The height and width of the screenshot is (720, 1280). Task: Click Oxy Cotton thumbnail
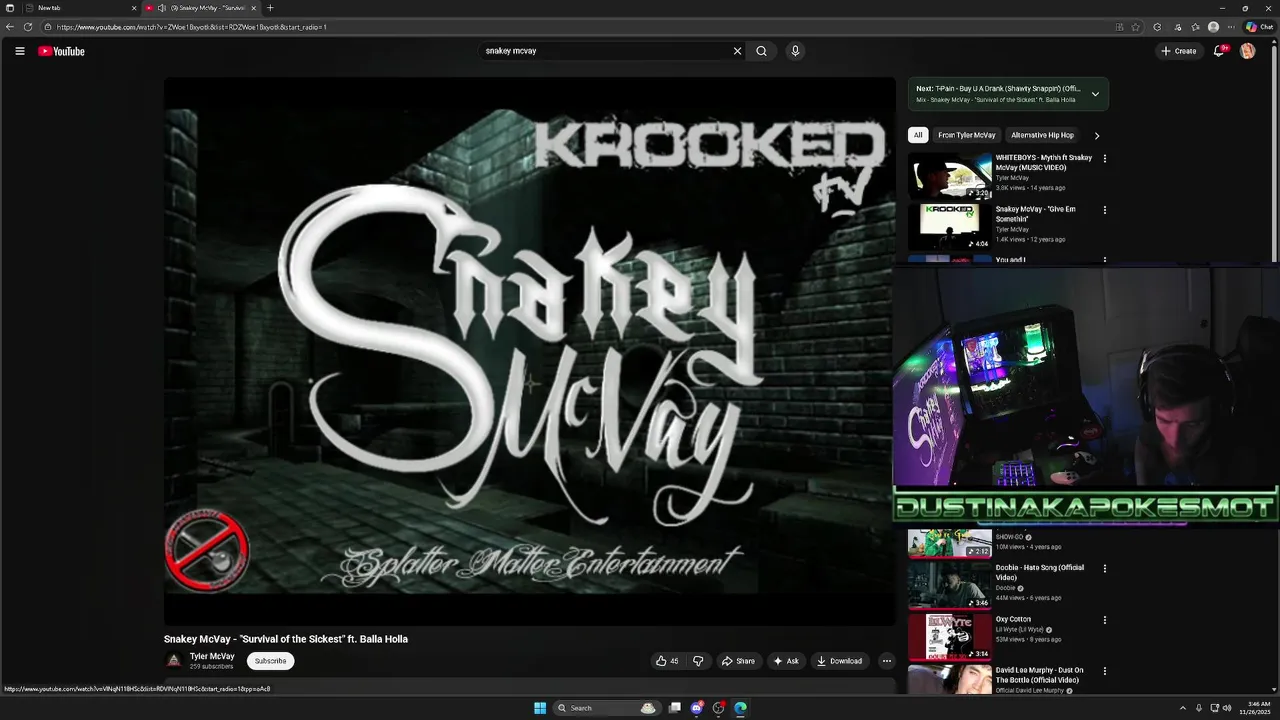950,637
